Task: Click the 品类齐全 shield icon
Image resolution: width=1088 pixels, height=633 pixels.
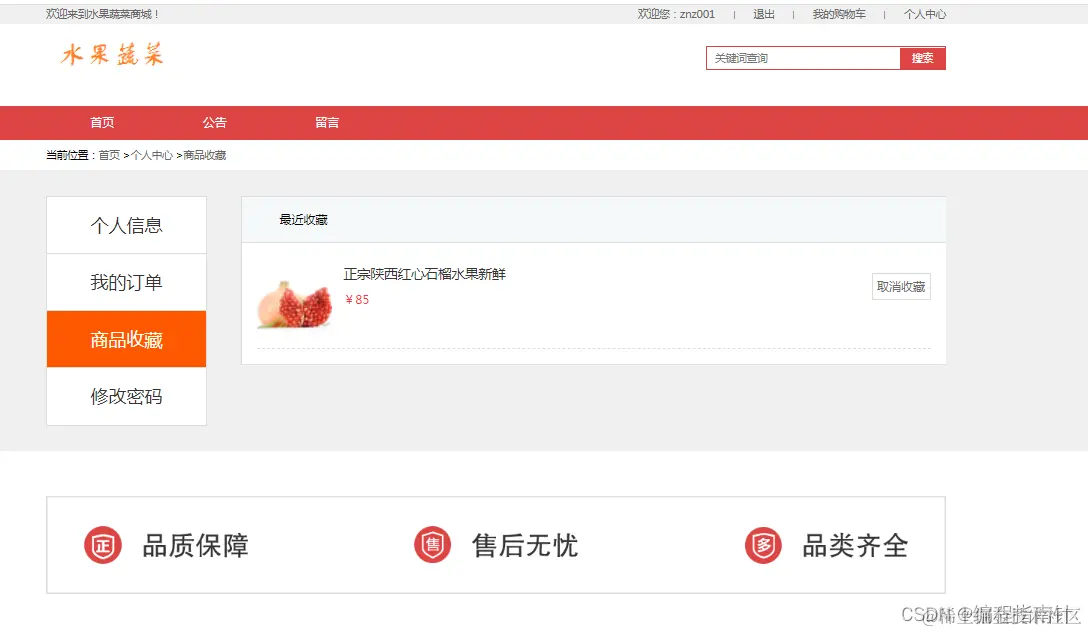Action: pyautogui.click(x=763, y=545)
